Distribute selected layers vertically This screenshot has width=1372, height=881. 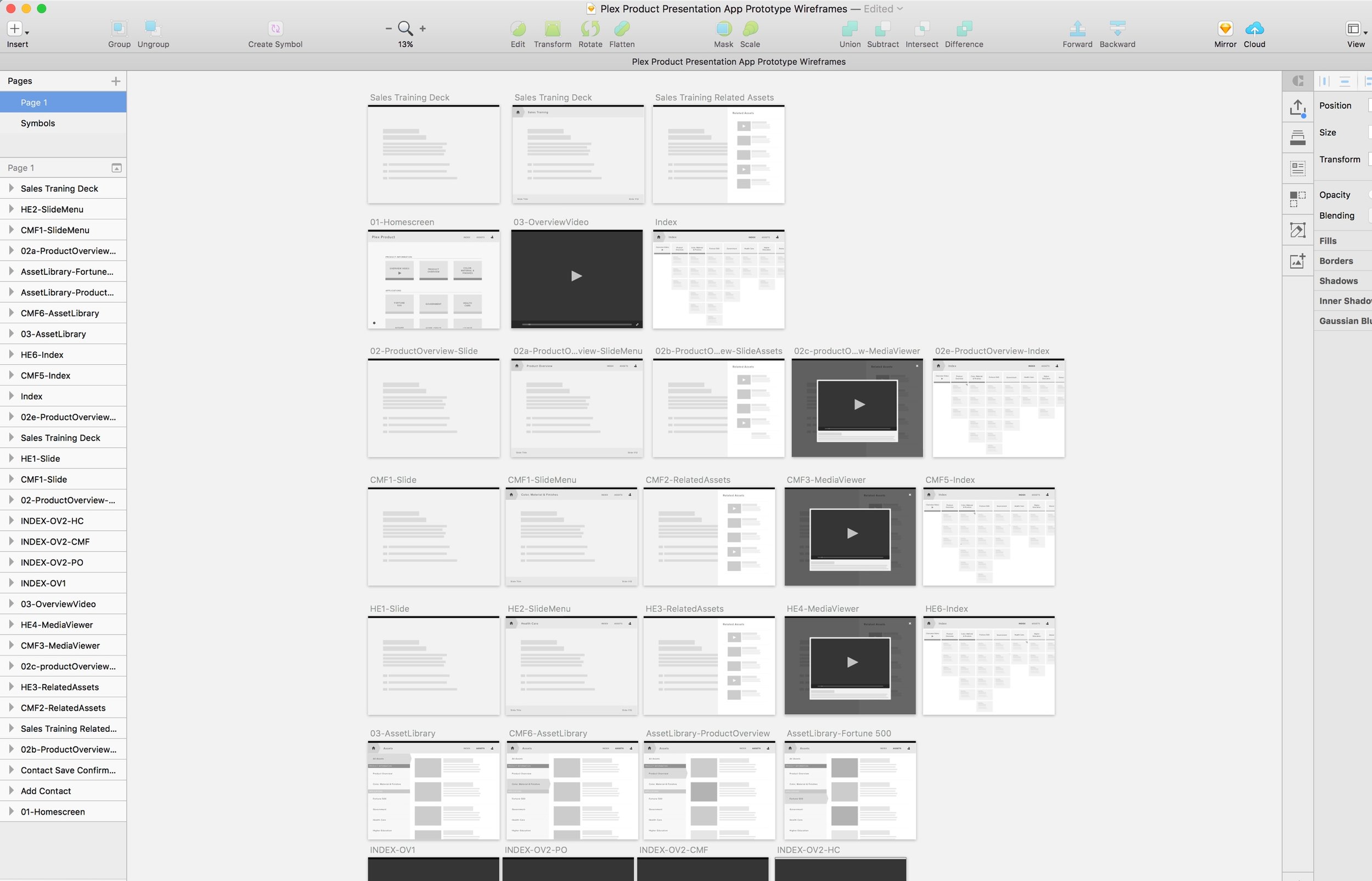point(1345,81)
